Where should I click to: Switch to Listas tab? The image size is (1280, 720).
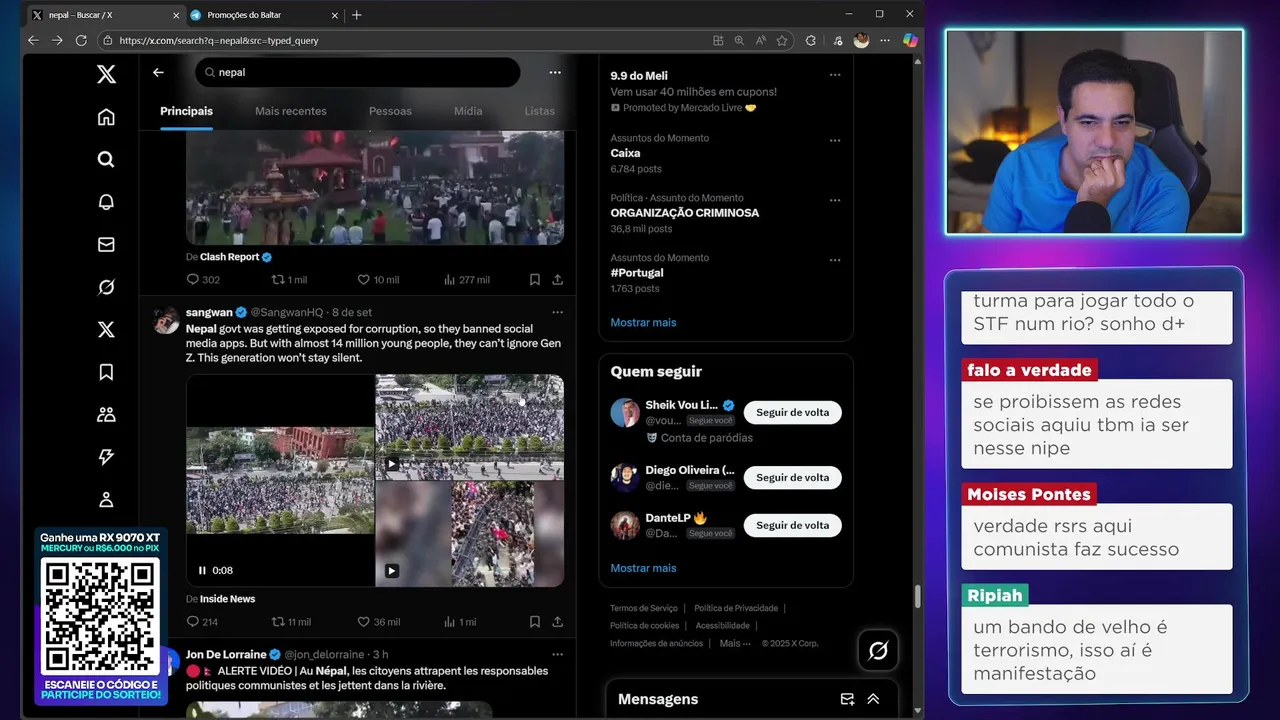coord(540,111)
